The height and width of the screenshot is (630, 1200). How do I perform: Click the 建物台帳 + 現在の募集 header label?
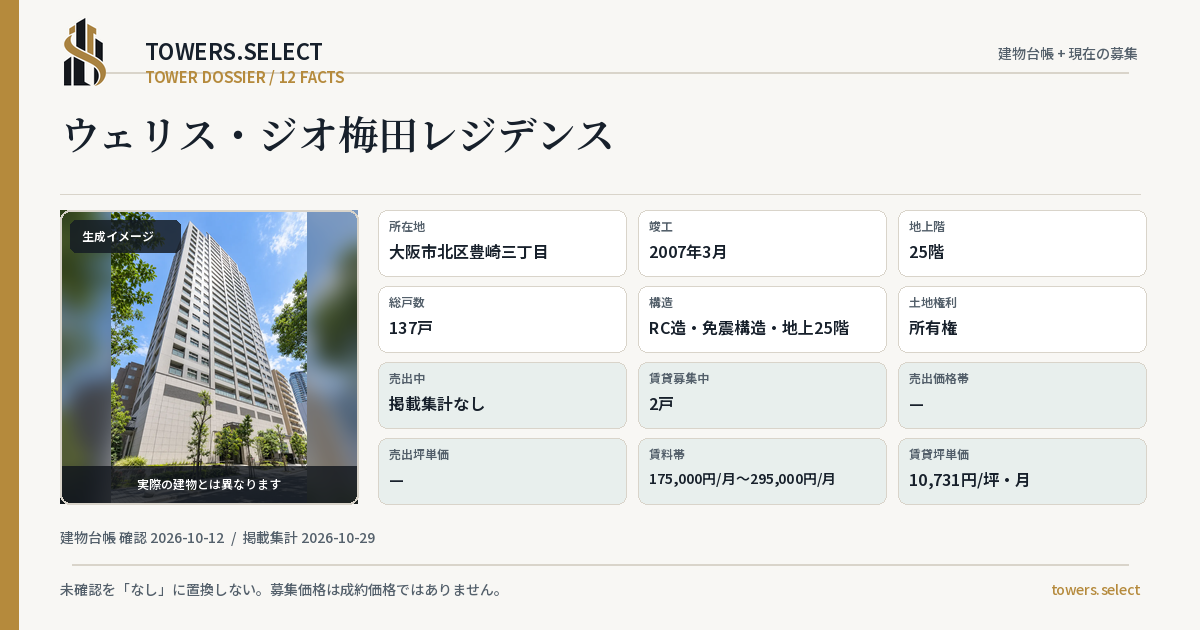1067,54
